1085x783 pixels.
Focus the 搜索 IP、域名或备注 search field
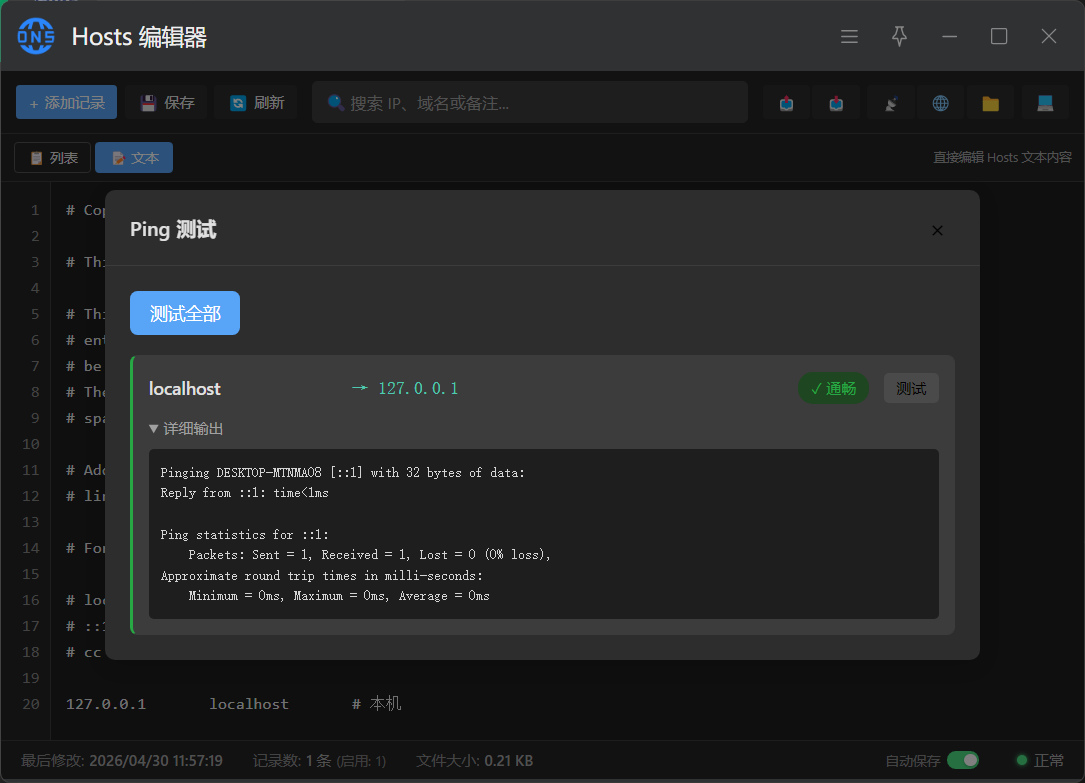click(530, 102)
